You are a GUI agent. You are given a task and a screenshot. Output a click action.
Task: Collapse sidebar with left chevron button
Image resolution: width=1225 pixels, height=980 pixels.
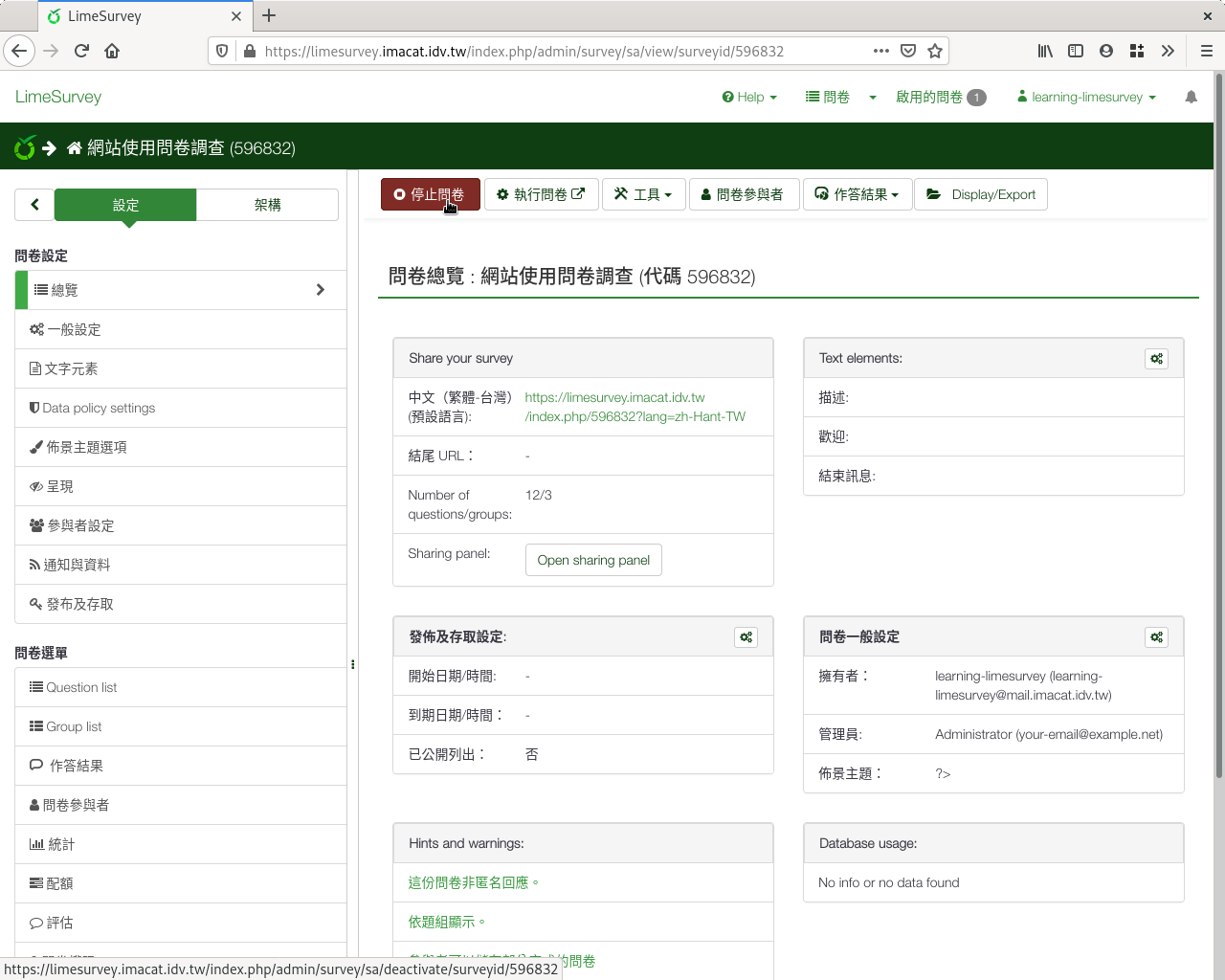pyautogui.click(x=34, y=205)
